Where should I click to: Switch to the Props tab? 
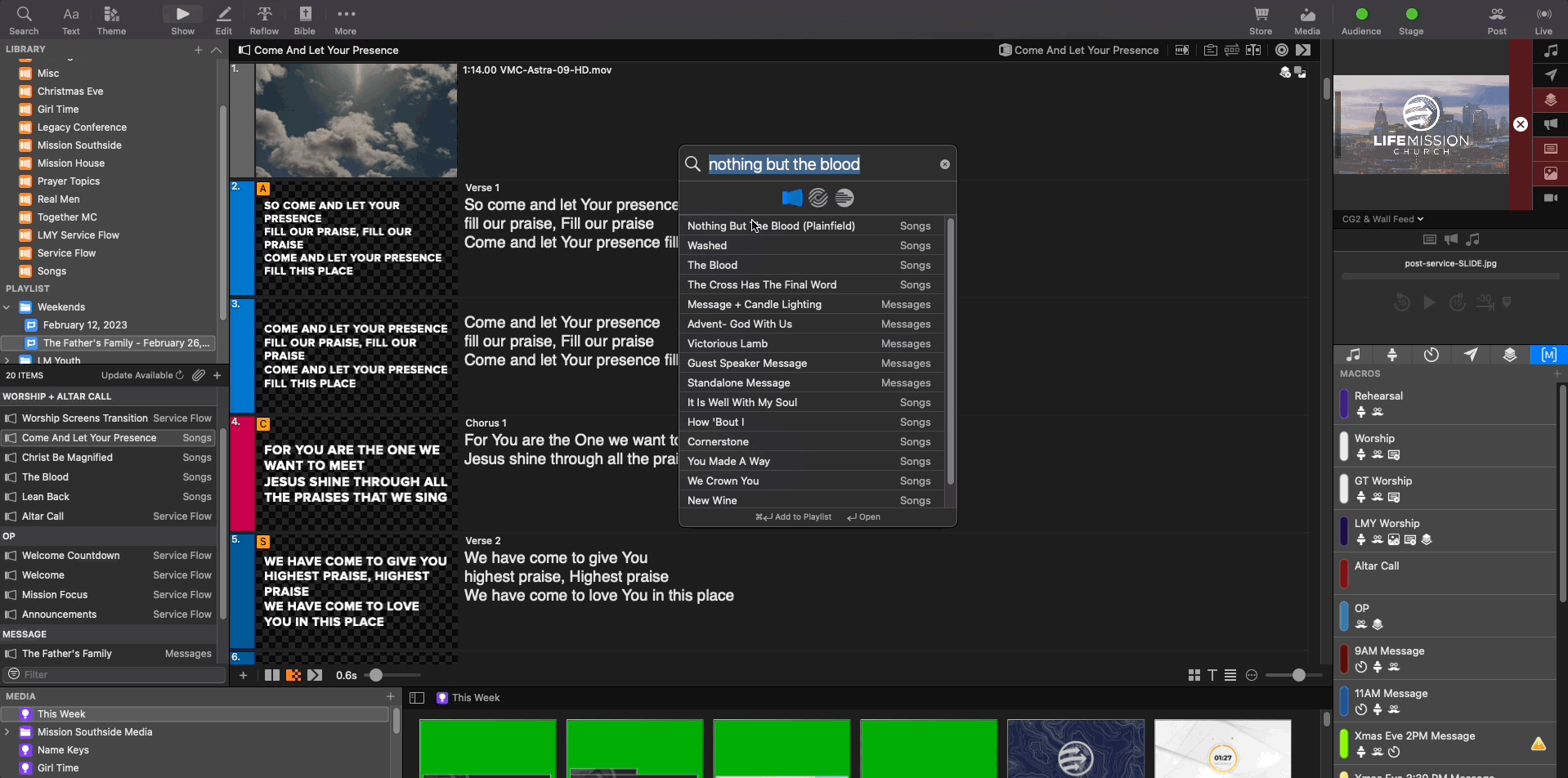tap(1510, 355)
